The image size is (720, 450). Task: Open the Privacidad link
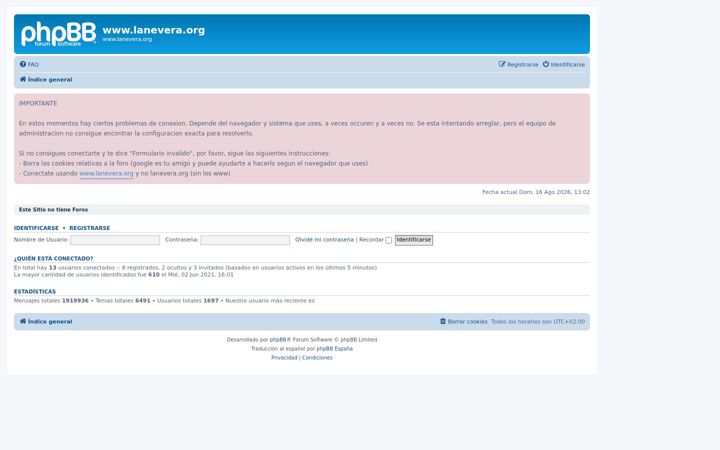coord(284,358)
